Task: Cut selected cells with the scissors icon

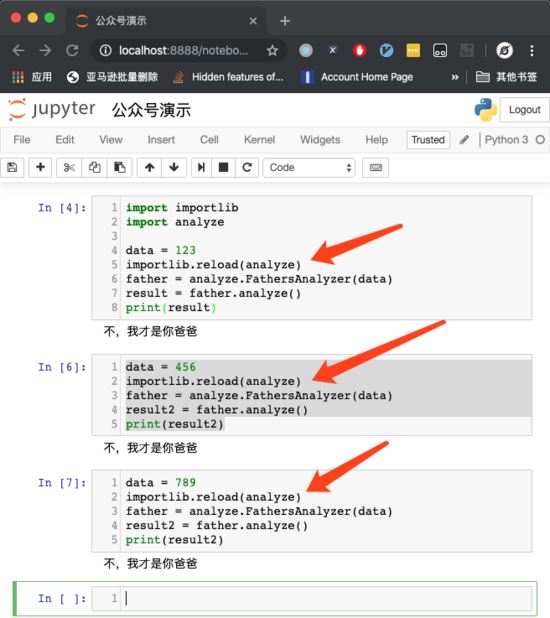Action: coord(69,168)
